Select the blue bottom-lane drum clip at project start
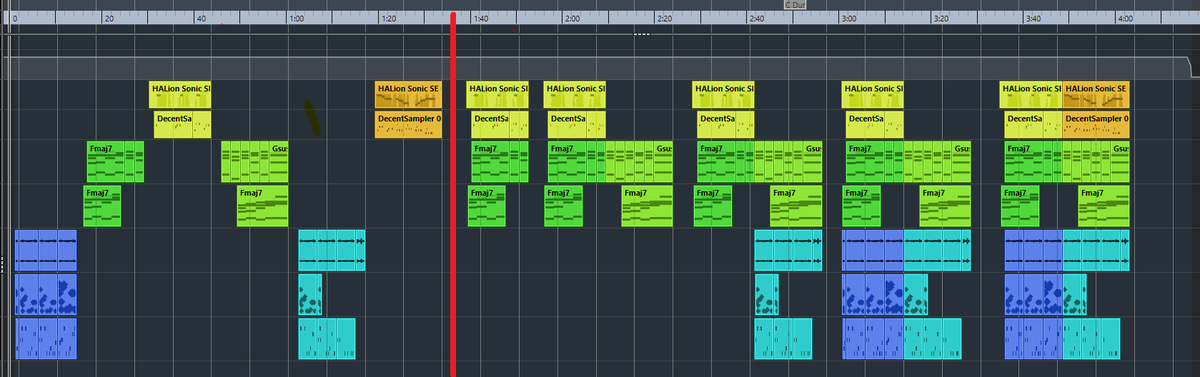 pyautogui.click(x=46, y=338)
